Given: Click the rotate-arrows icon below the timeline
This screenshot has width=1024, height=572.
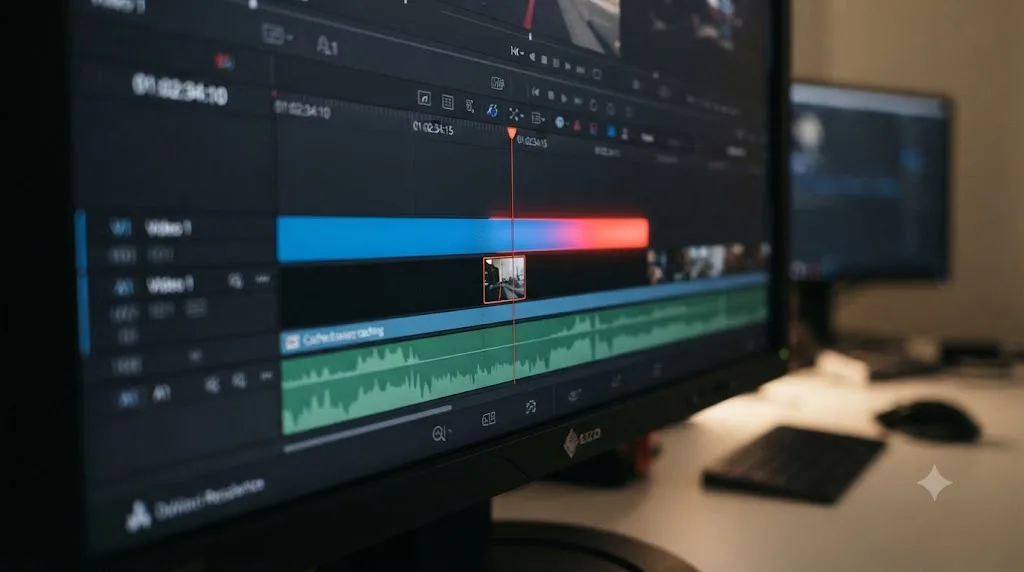Looking at the screenshot, I should pos(530,407).
